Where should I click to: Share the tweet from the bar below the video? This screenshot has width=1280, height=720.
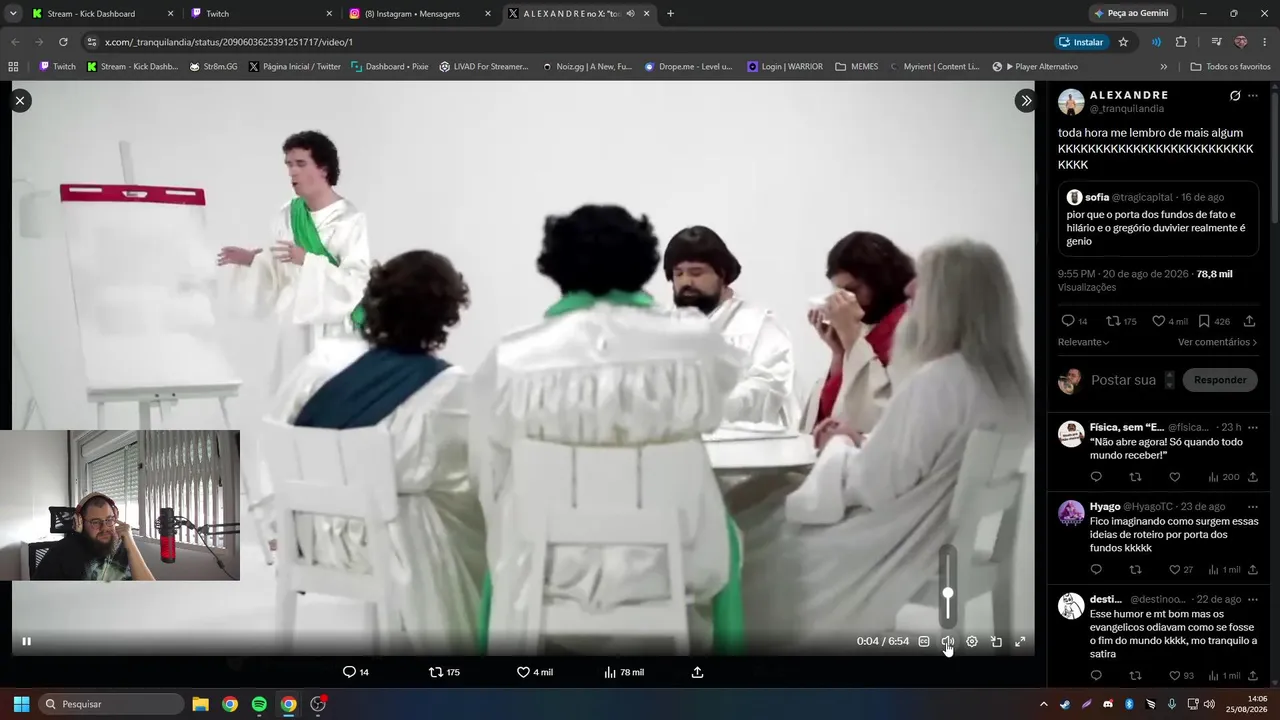click(x=698, y=672)
